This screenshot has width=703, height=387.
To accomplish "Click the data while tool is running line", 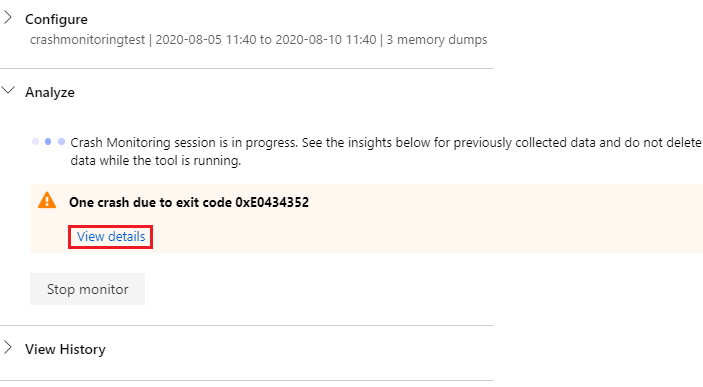I will tap(156, 161).
